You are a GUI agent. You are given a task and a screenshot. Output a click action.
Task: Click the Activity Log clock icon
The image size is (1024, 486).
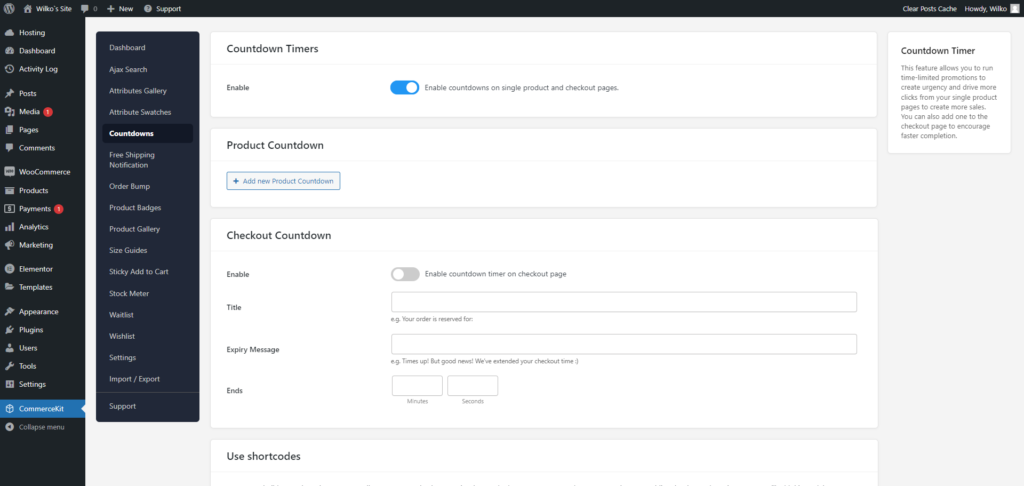pos(9,69)
